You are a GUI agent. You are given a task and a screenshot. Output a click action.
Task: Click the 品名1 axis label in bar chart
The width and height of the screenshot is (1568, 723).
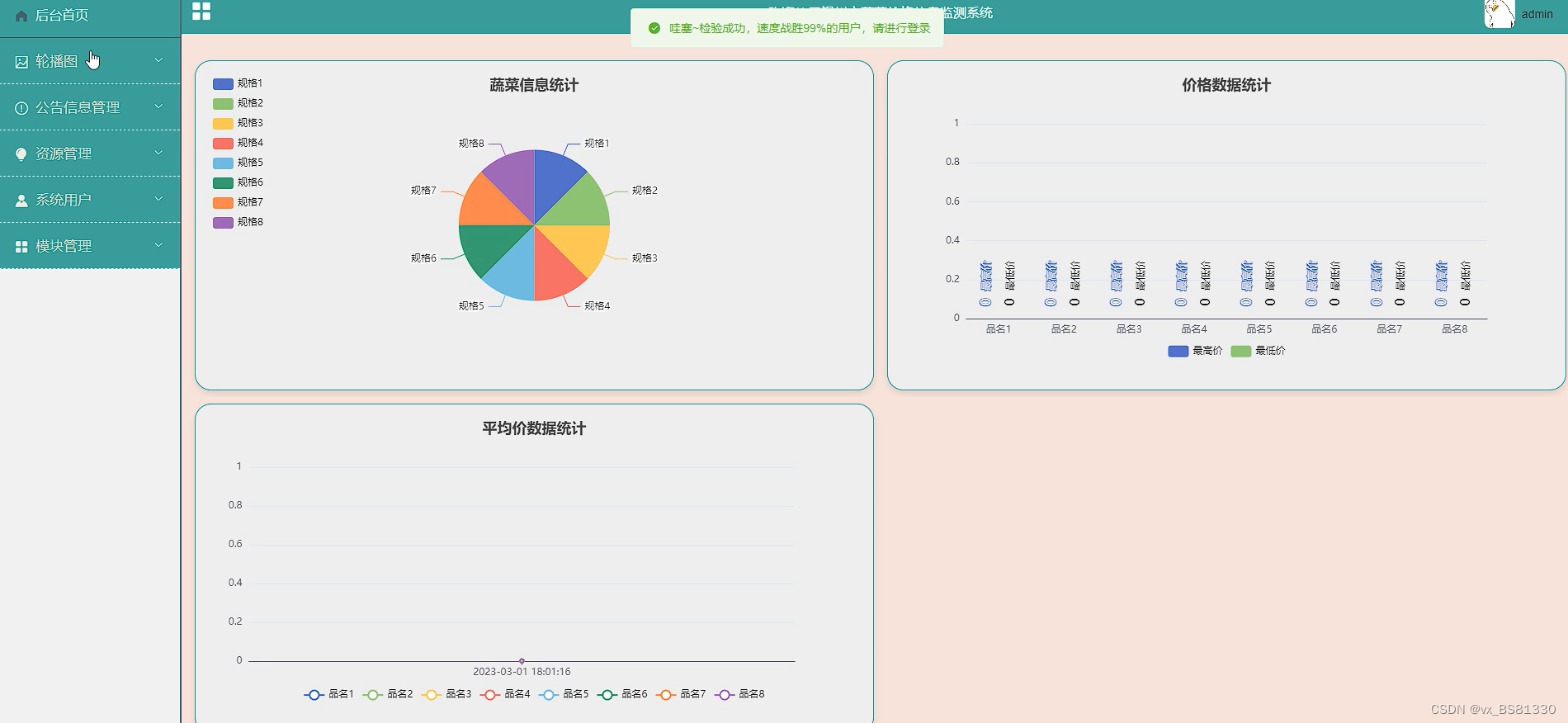point(999,329)
